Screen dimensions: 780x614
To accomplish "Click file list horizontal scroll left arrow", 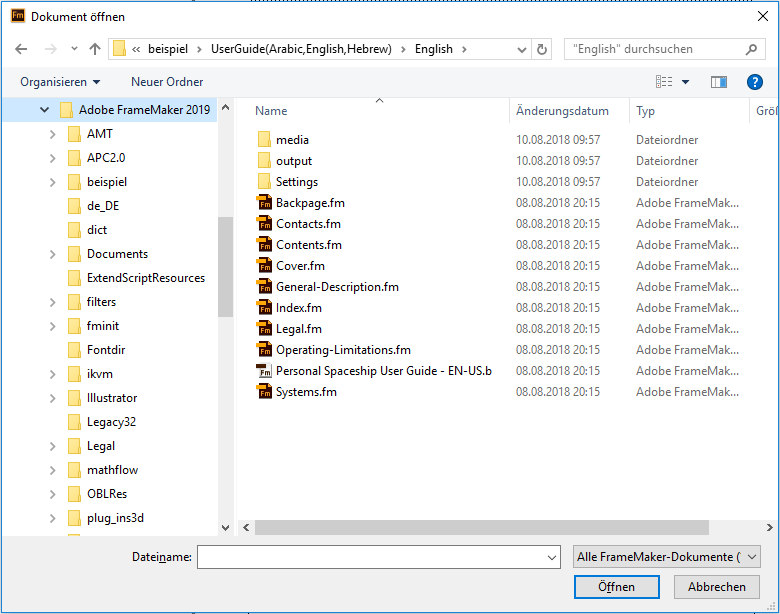I will [246, 527].
